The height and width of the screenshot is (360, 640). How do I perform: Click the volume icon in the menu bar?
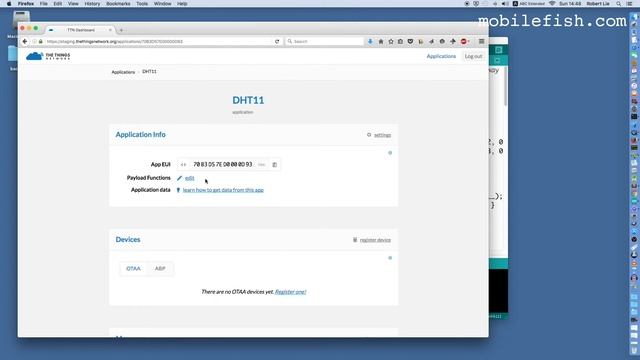tap(505, 4)
